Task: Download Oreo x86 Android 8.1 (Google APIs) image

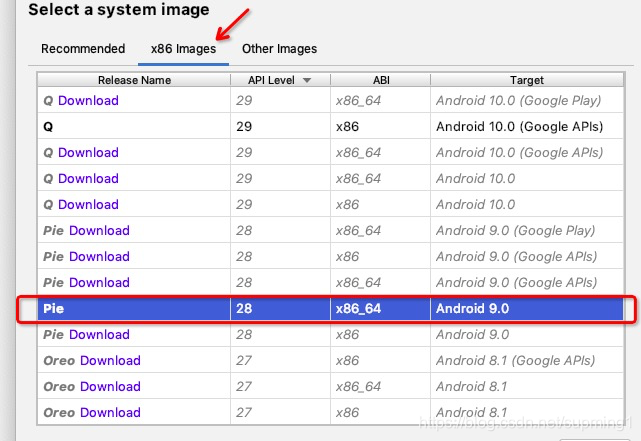Action: [110, 360]
